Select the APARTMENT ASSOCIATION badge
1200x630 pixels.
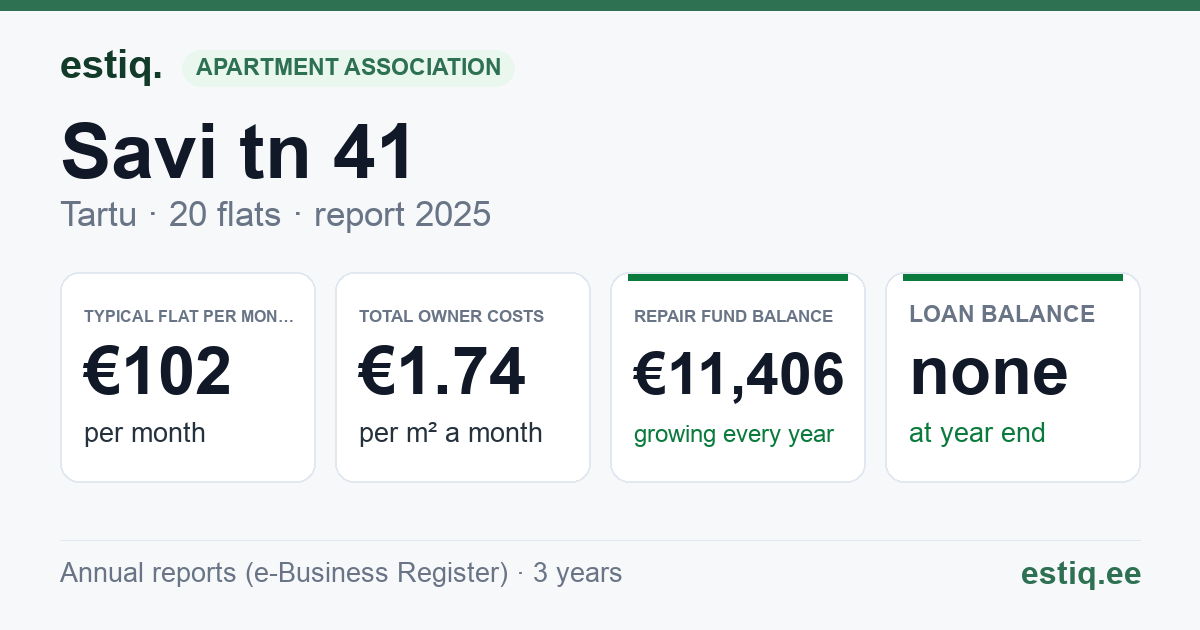point(348,68)
